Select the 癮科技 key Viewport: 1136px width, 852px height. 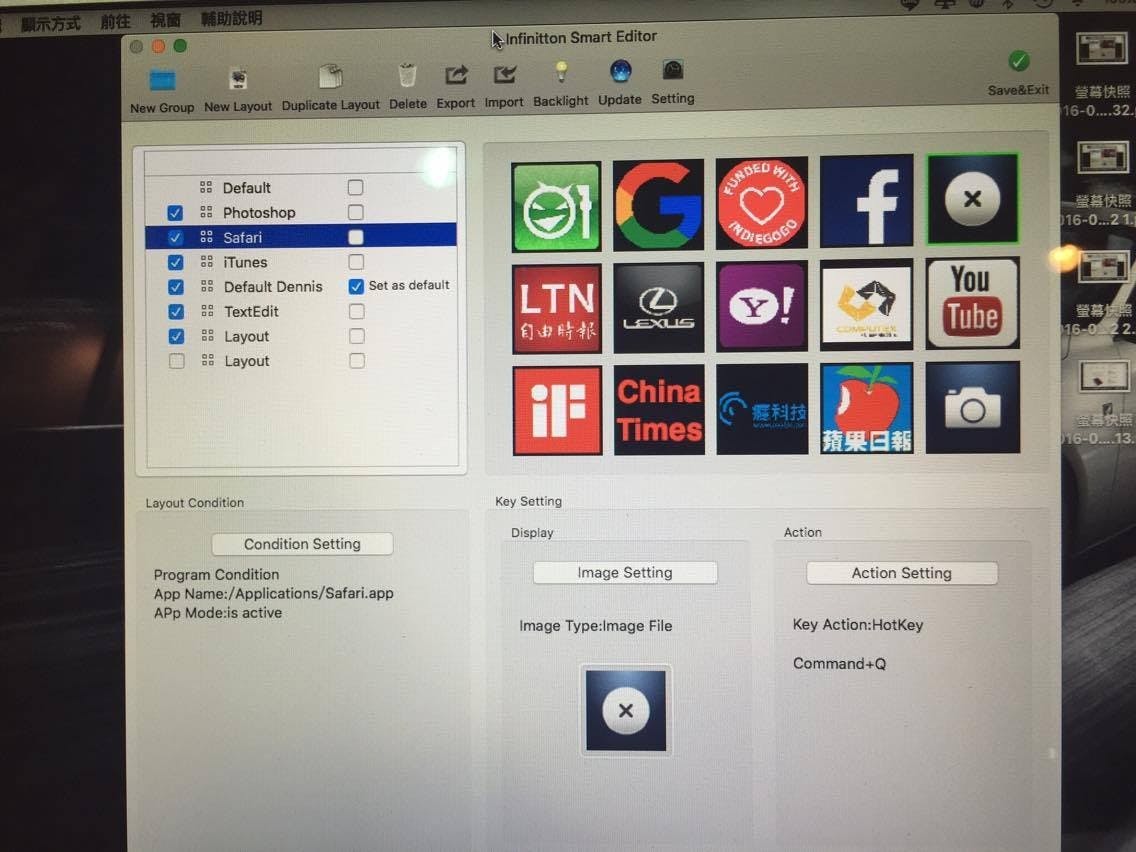[x=762, y=409]
